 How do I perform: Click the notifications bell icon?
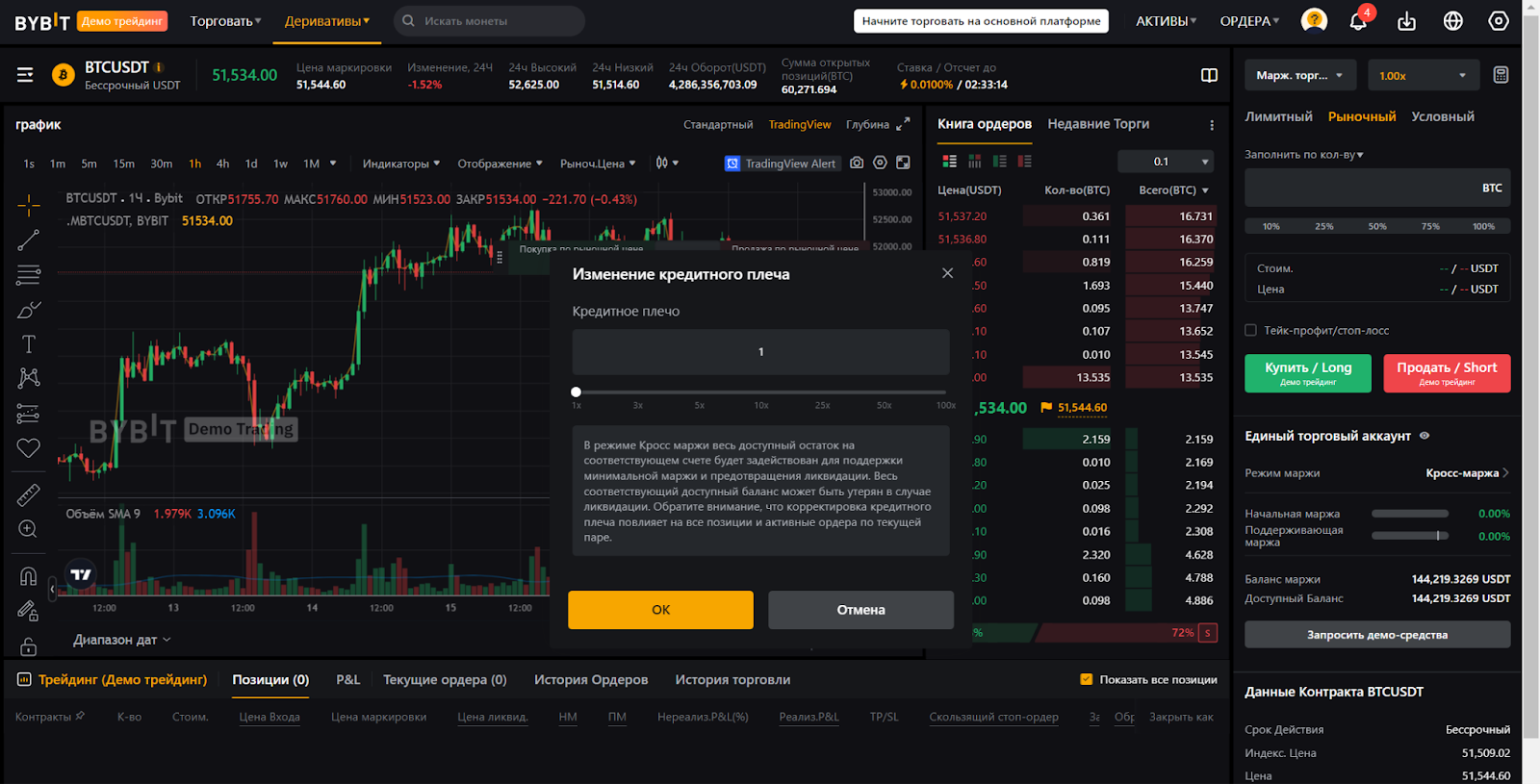coord(1358,21)
